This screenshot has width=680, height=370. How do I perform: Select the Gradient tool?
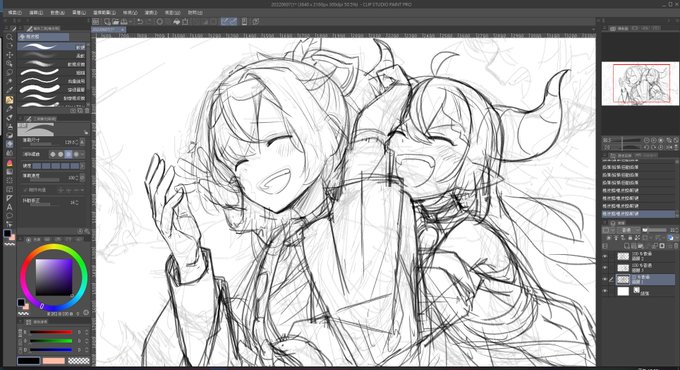click(x=10, y=172)
